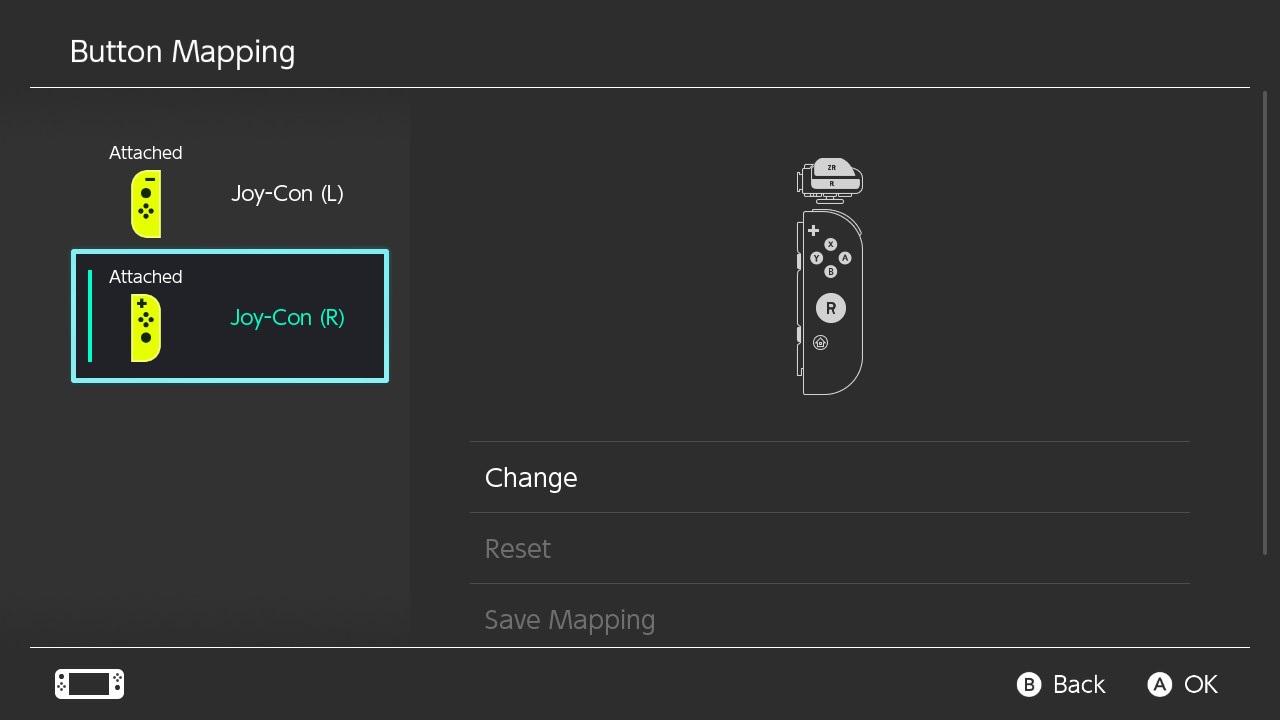Click the handheld console icon in the footer
The image size is (1280, 720).
tap(89, 684)
